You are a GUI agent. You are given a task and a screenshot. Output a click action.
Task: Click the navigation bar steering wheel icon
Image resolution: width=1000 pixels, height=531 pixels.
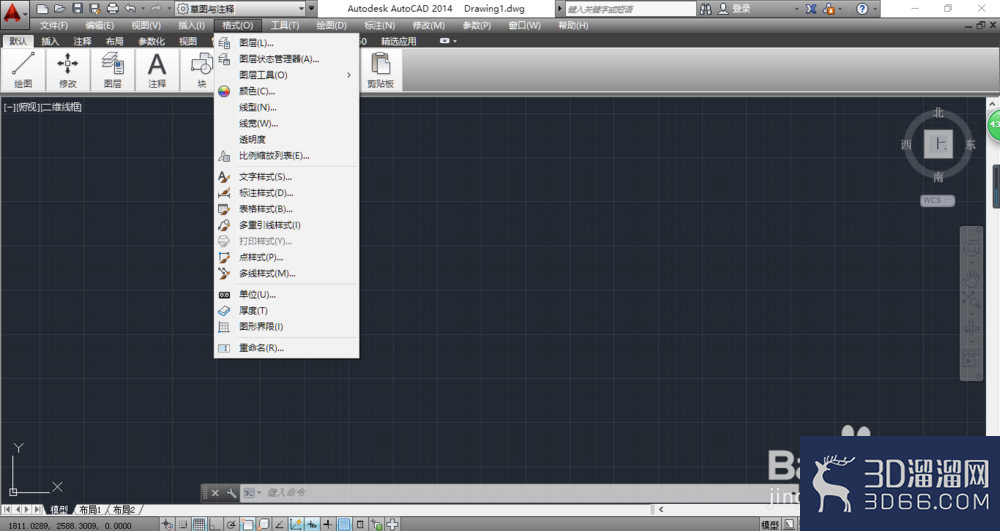(x=971, y=247)
